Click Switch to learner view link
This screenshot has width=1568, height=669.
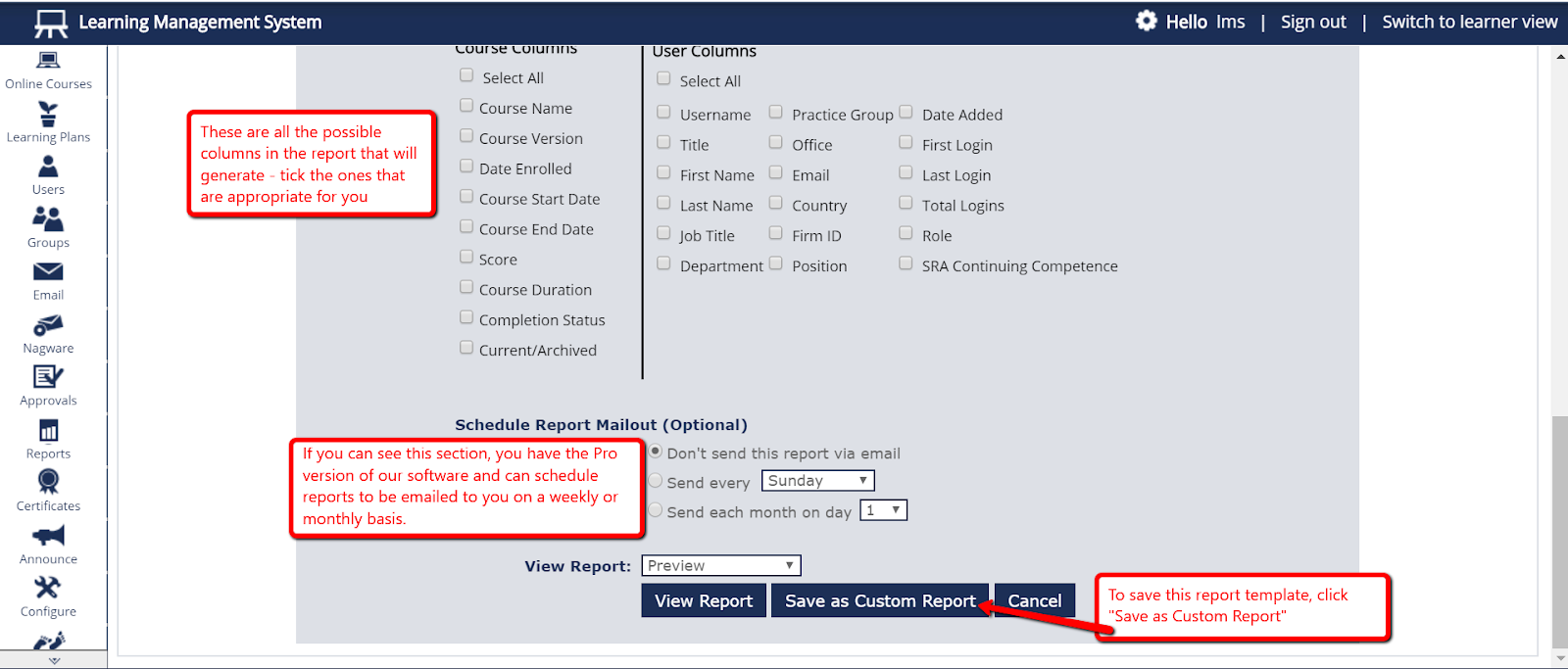[x=1469, y=22]
